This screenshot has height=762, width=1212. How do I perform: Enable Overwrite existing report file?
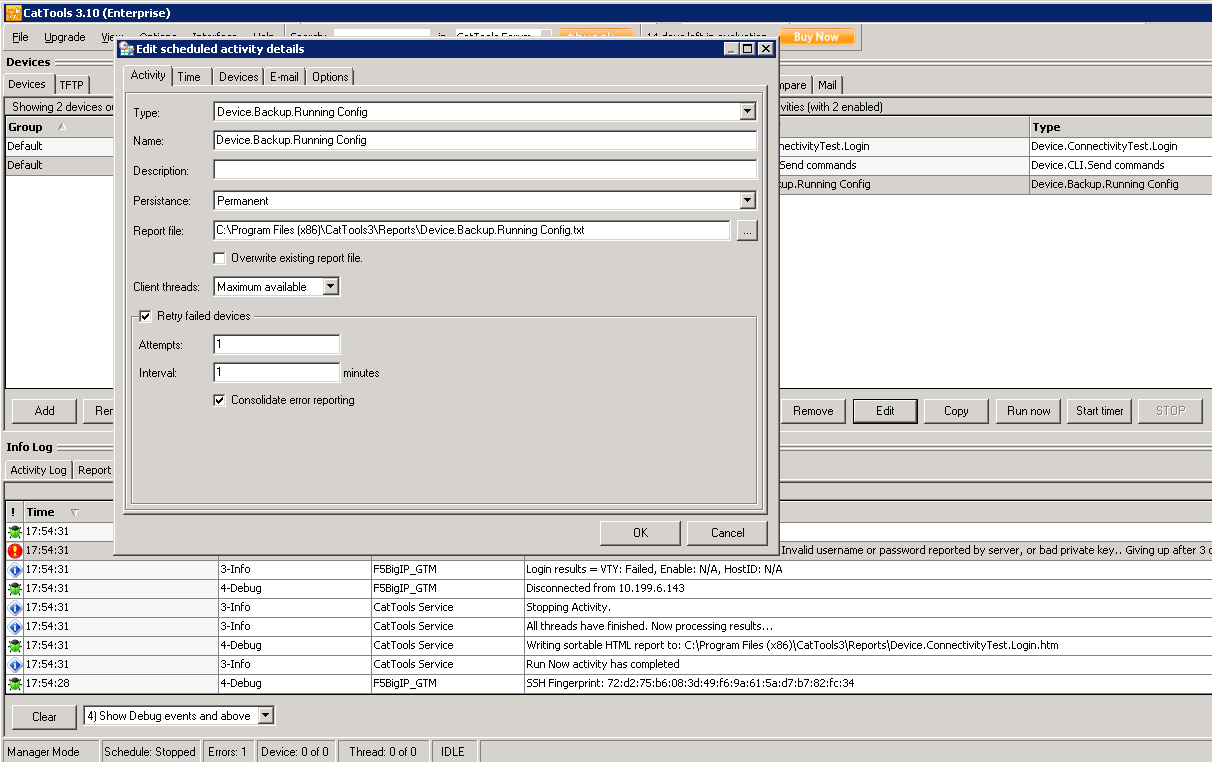coord(220,258)
